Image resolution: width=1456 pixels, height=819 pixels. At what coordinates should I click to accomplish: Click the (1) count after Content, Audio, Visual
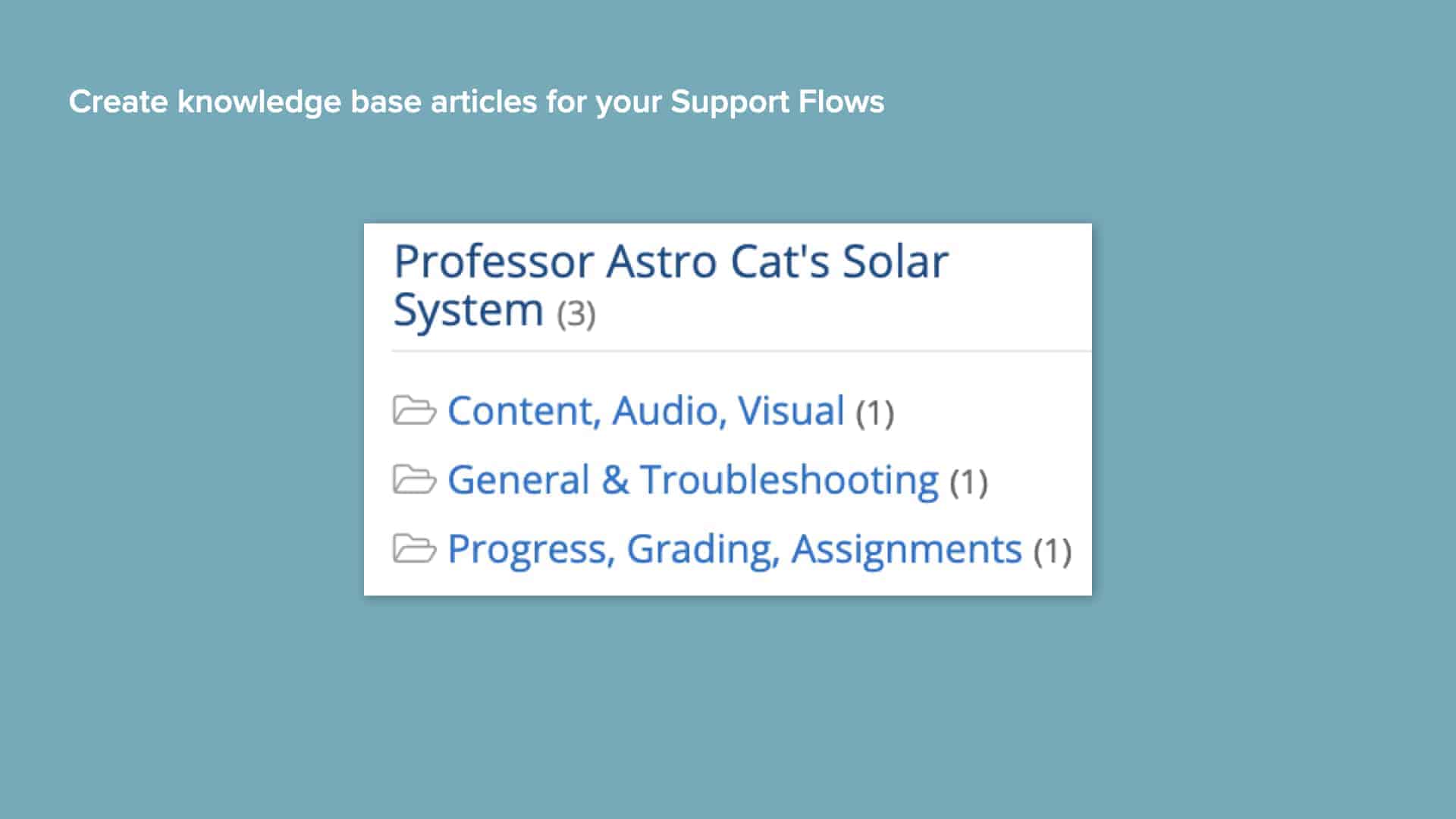pos(875,412)
